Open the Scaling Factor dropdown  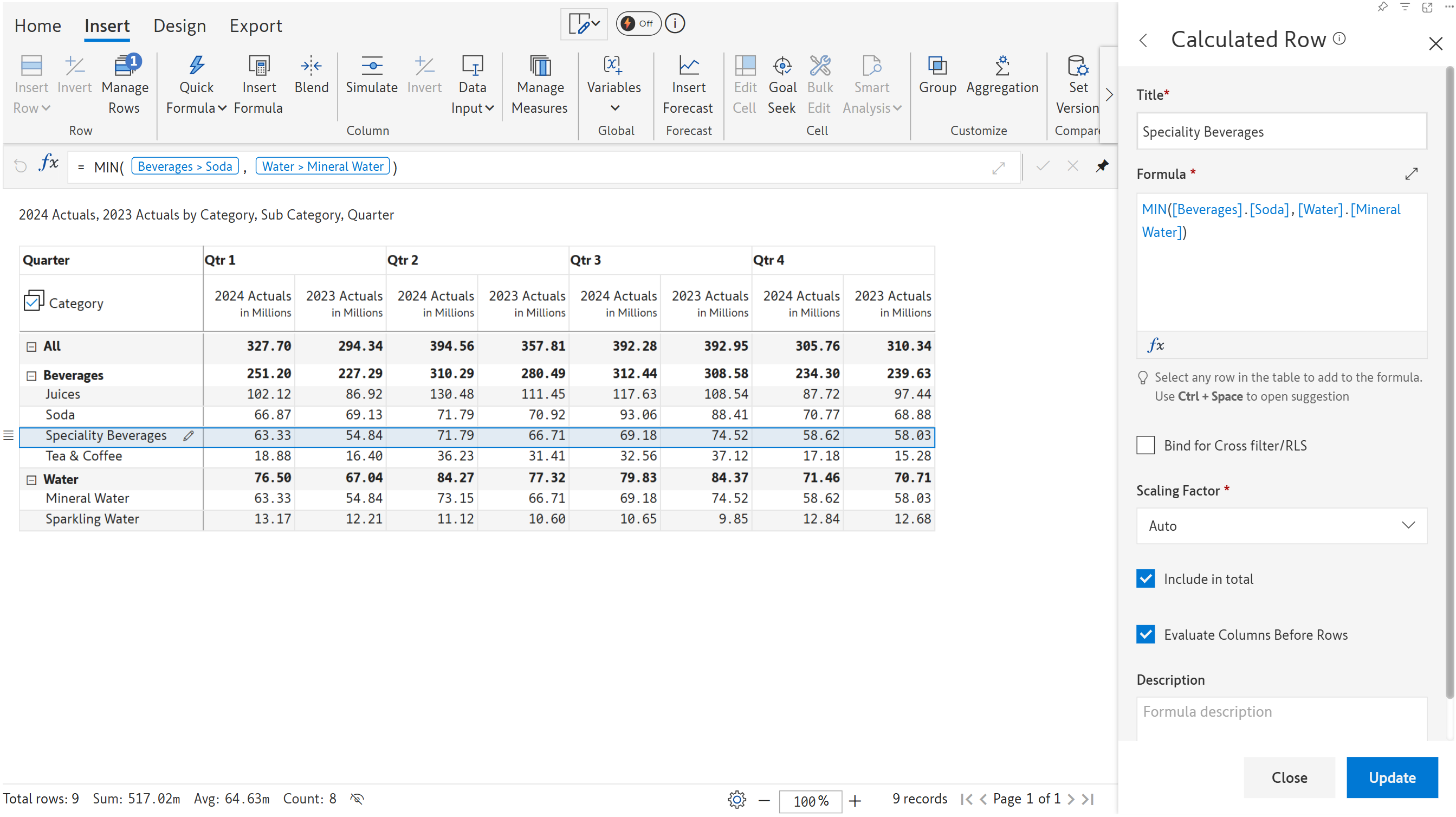click(1281, 526)
